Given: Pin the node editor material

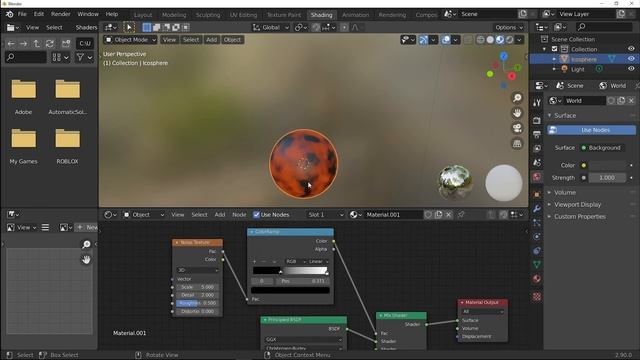Looking at the screenshot, I should (x=461, y=214).
